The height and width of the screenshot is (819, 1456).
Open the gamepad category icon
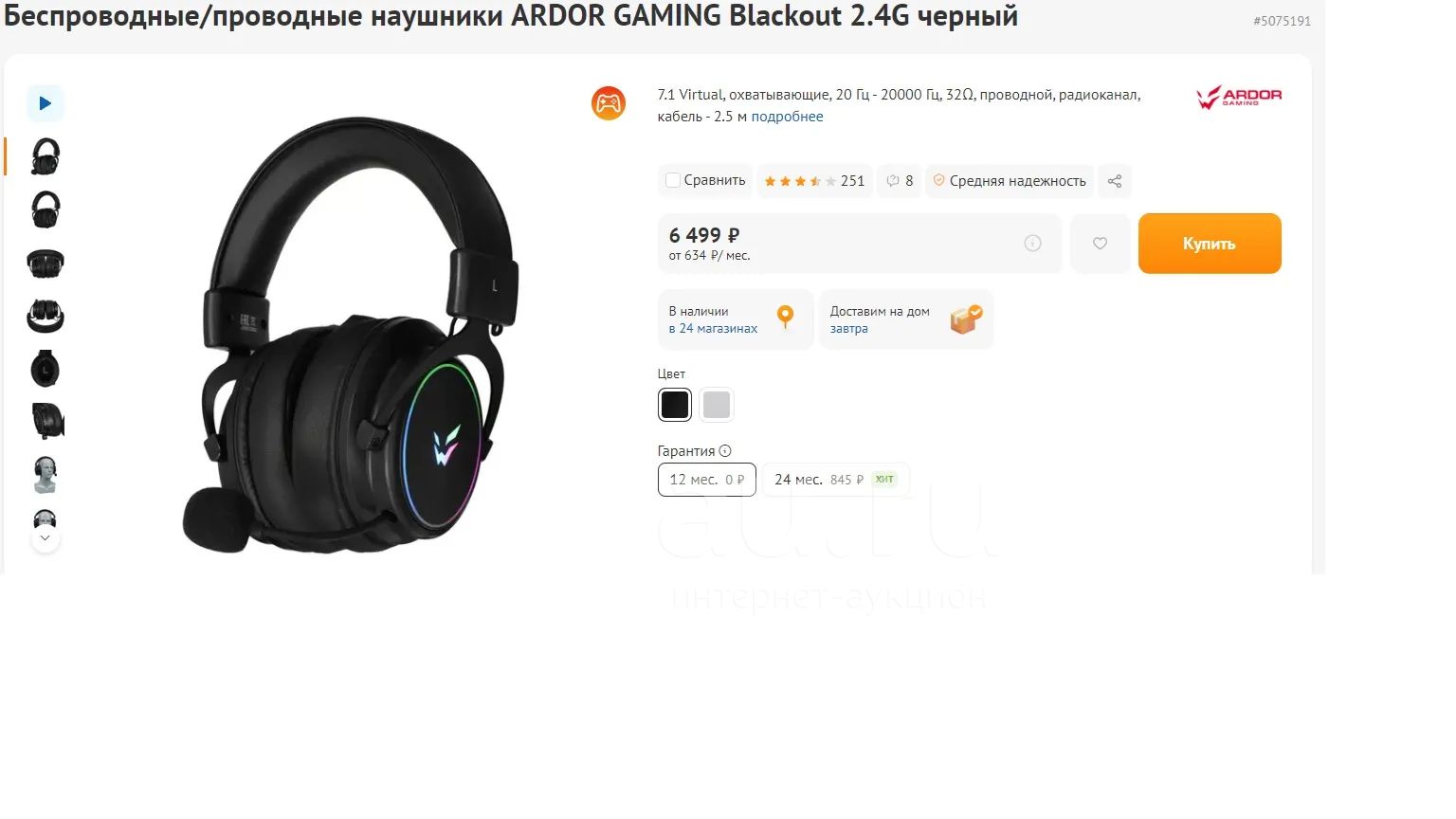pyautogui.click(x=609, y=103)
